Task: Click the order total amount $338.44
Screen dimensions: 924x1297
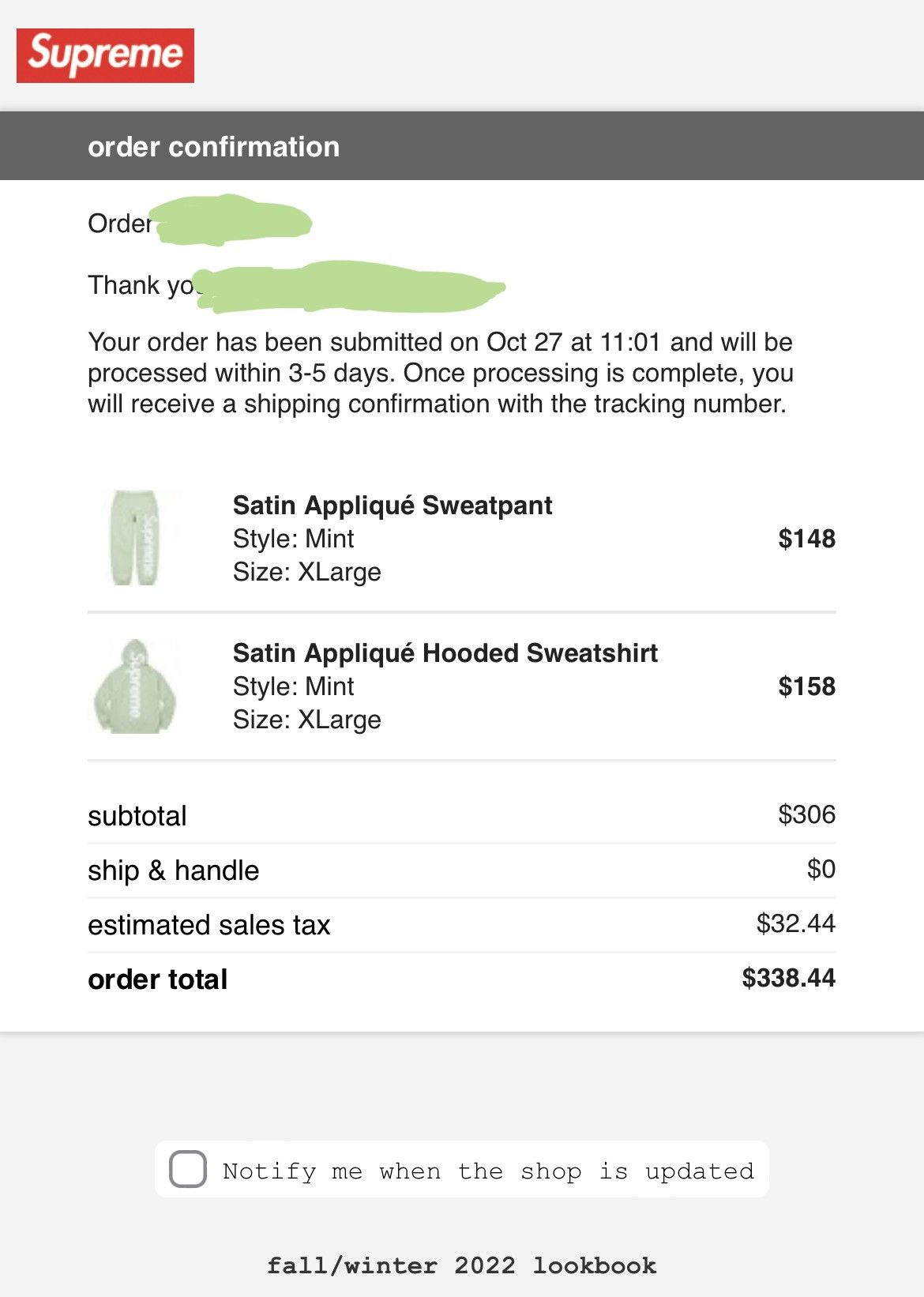Action: [x=788, y=978]
